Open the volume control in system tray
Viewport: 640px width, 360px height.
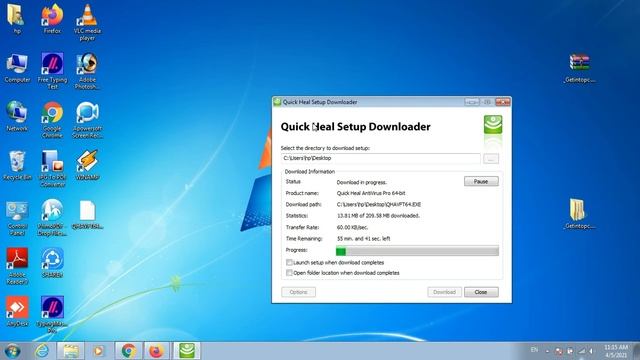[x=591, y=351]
